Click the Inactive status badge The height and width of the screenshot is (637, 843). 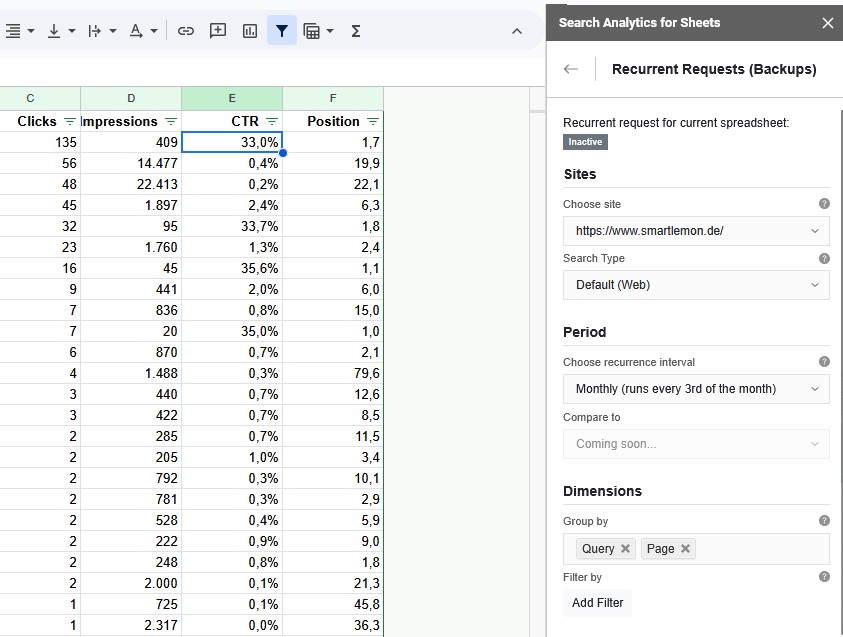coord(585,142)
